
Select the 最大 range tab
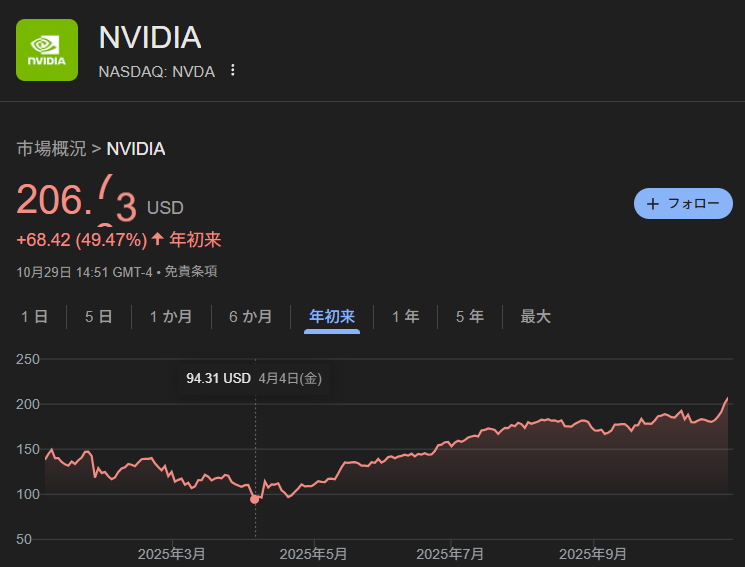click(535, 317)
